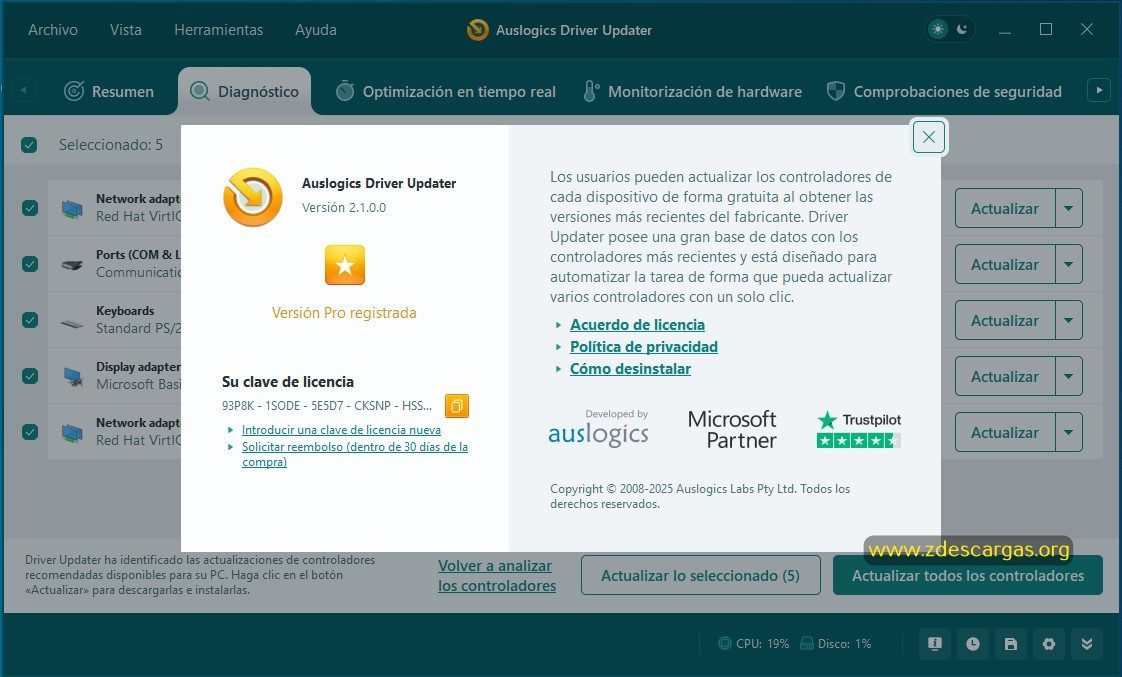Open the Acuerdo de licencia link
Image resolution: width=1122 pixels, height=677 pixels.
coord(637,325)
